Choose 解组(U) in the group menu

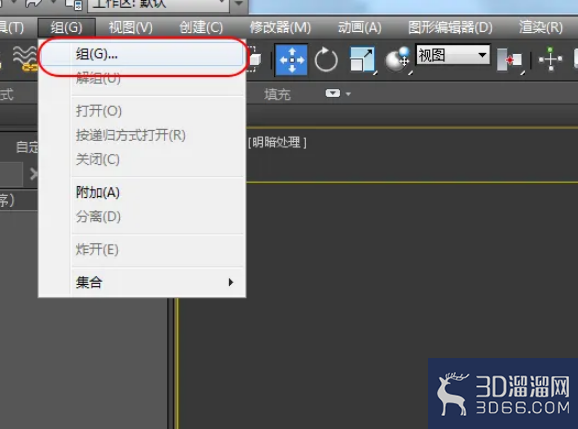tap(142, 78)
